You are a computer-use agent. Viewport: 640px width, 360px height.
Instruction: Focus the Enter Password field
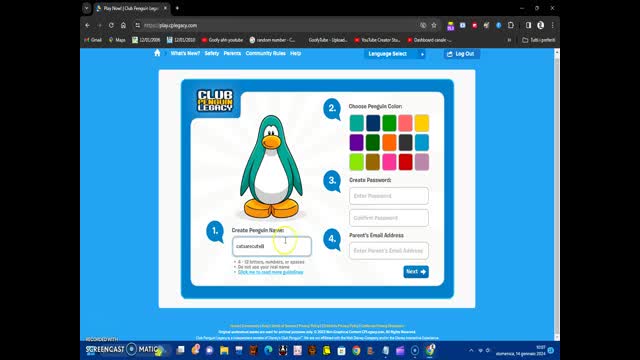coord(389,196)
